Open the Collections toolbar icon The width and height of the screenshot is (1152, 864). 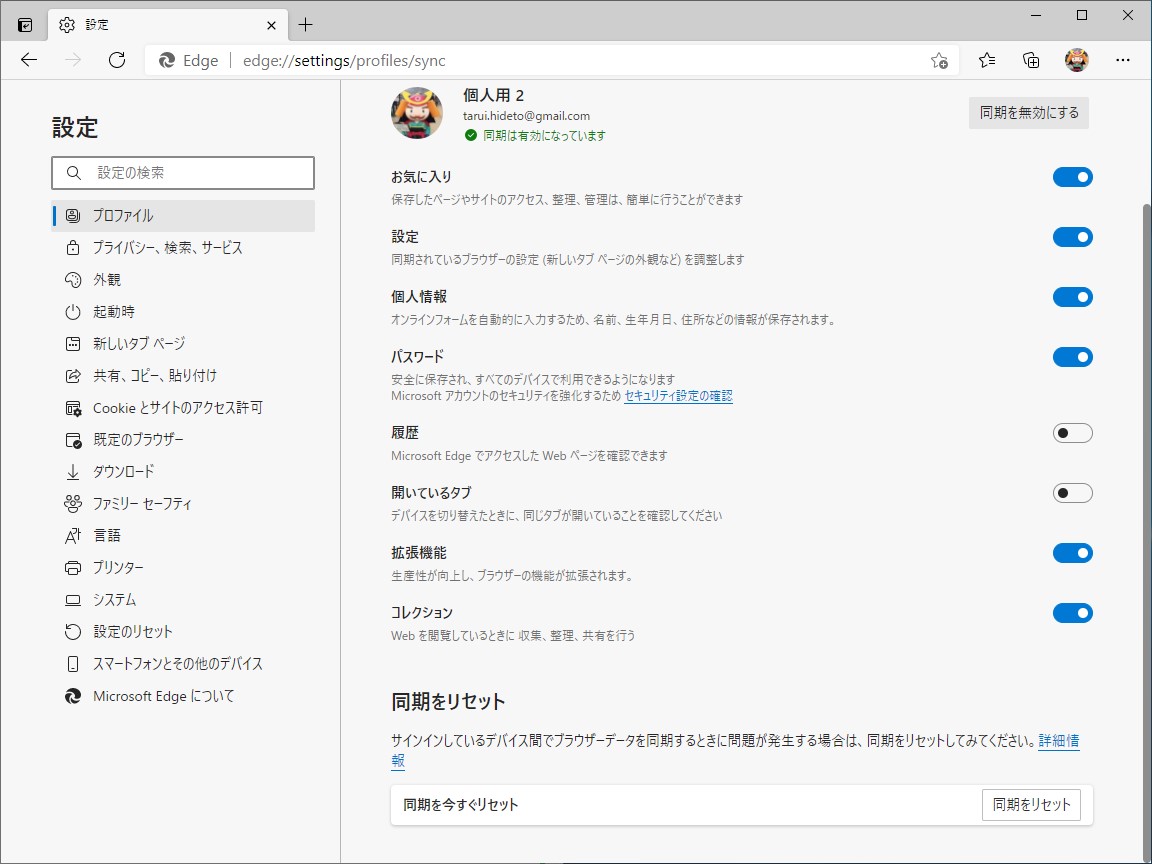[1031, 60]
